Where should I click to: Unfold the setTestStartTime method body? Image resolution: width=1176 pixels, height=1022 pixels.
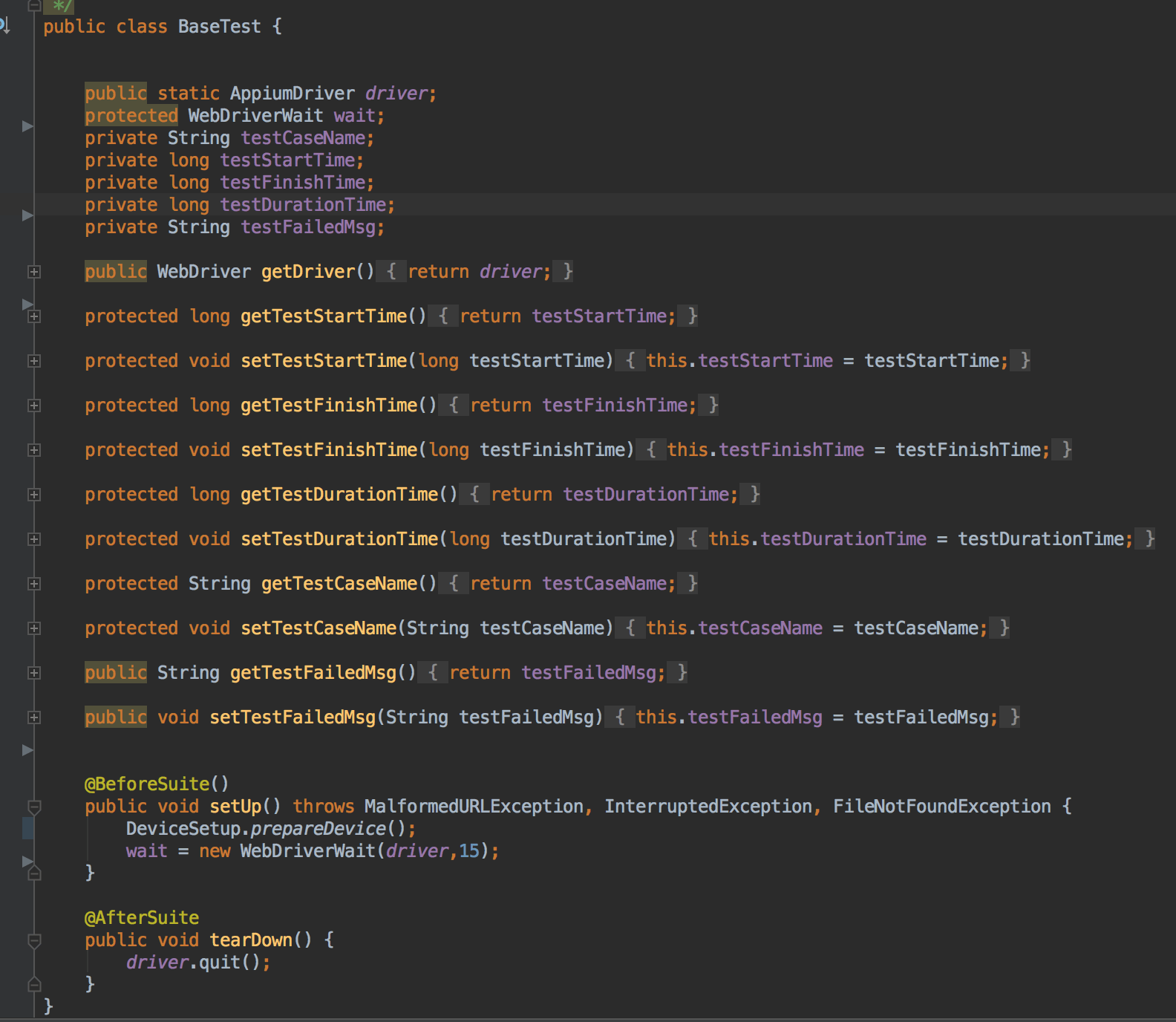34,361
